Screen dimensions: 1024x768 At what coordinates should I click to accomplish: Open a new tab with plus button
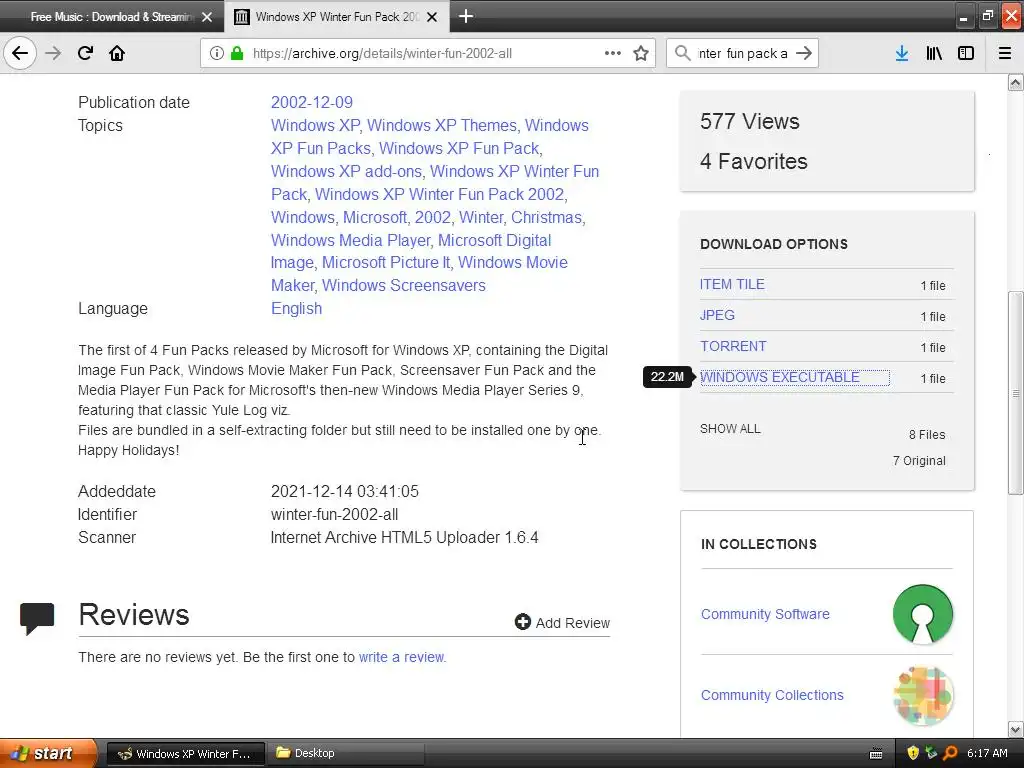click(466, 16)
